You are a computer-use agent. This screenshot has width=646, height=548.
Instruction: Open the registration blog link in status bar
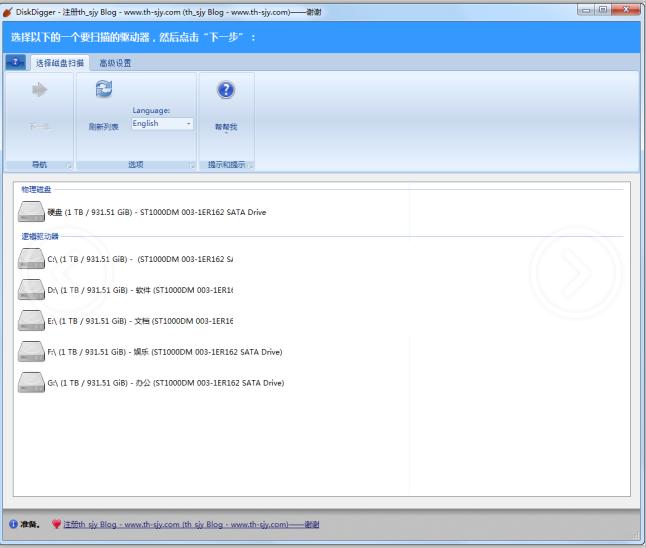(190, 524)
